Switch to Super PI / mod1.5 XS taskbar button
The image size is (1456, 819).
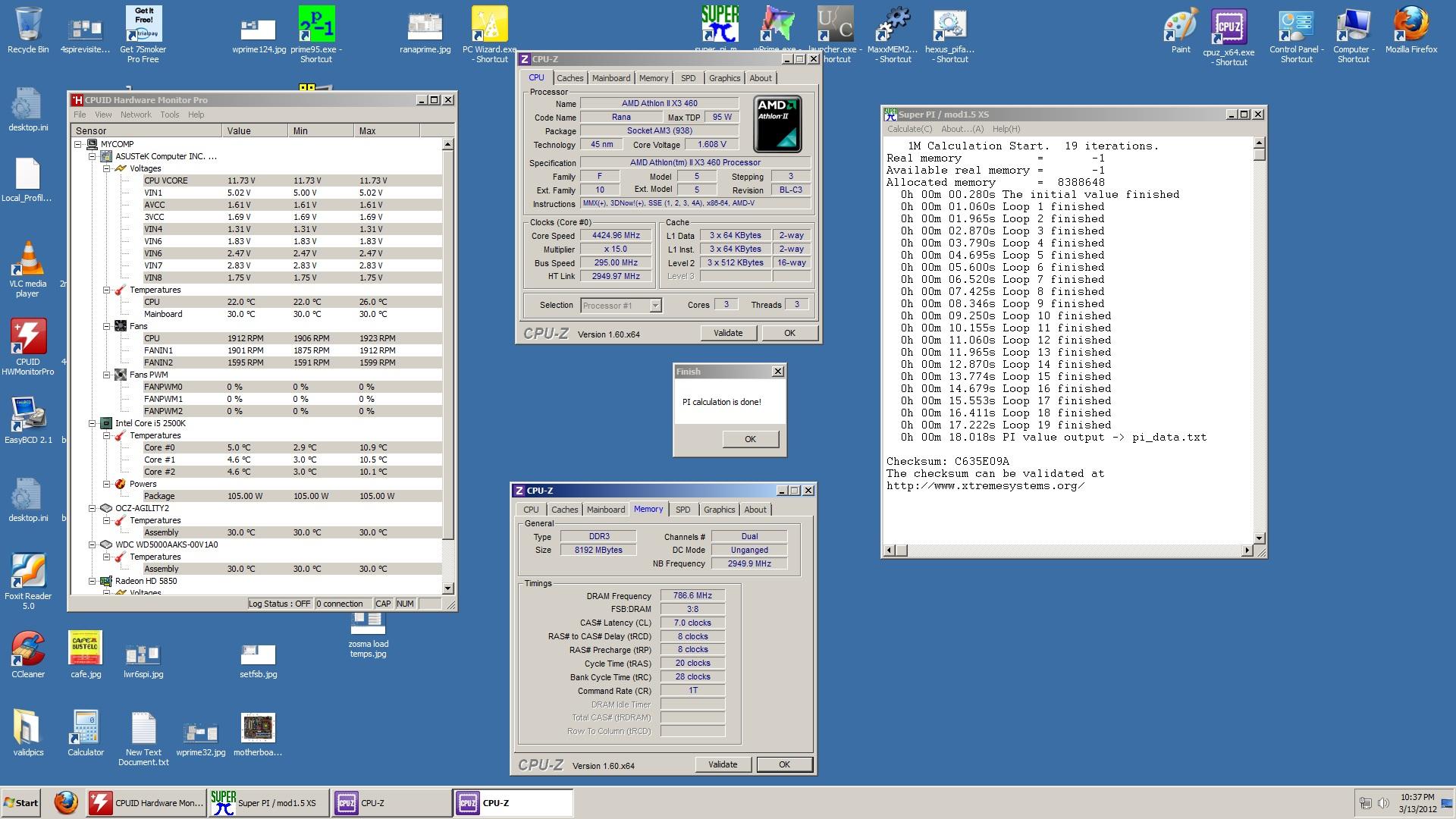pos(269,802)
